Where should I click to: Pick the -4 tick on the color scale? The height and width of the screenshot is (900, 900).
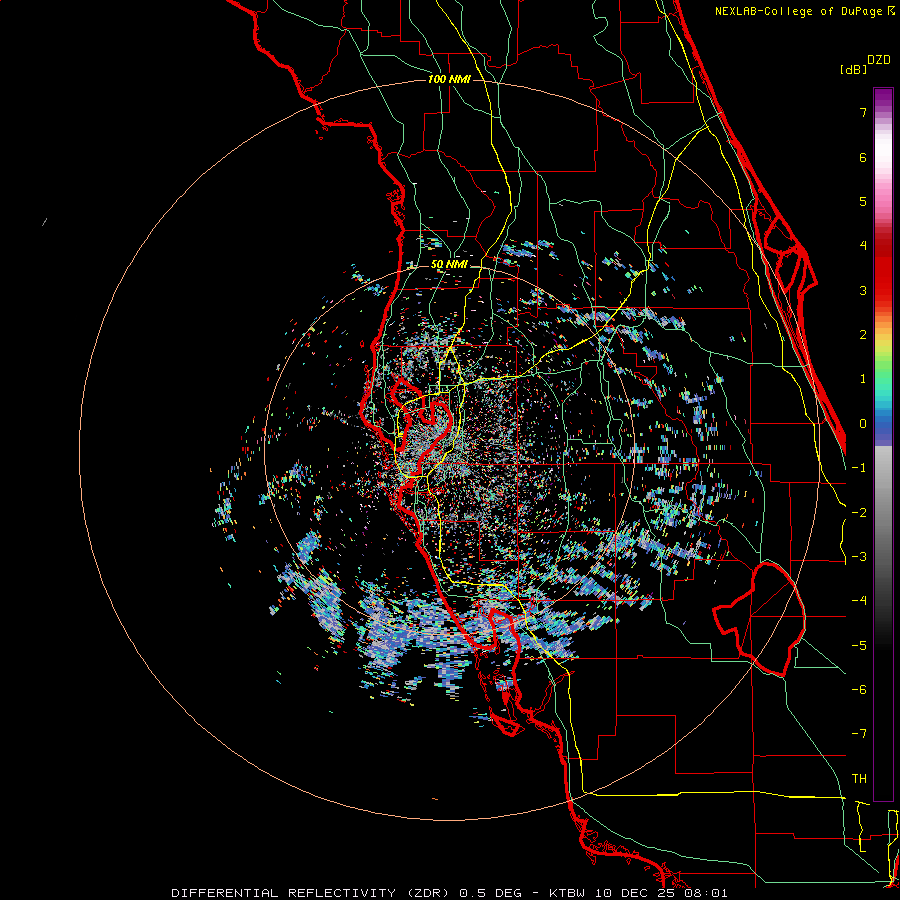pyautogui.click(x=859, y=601)
